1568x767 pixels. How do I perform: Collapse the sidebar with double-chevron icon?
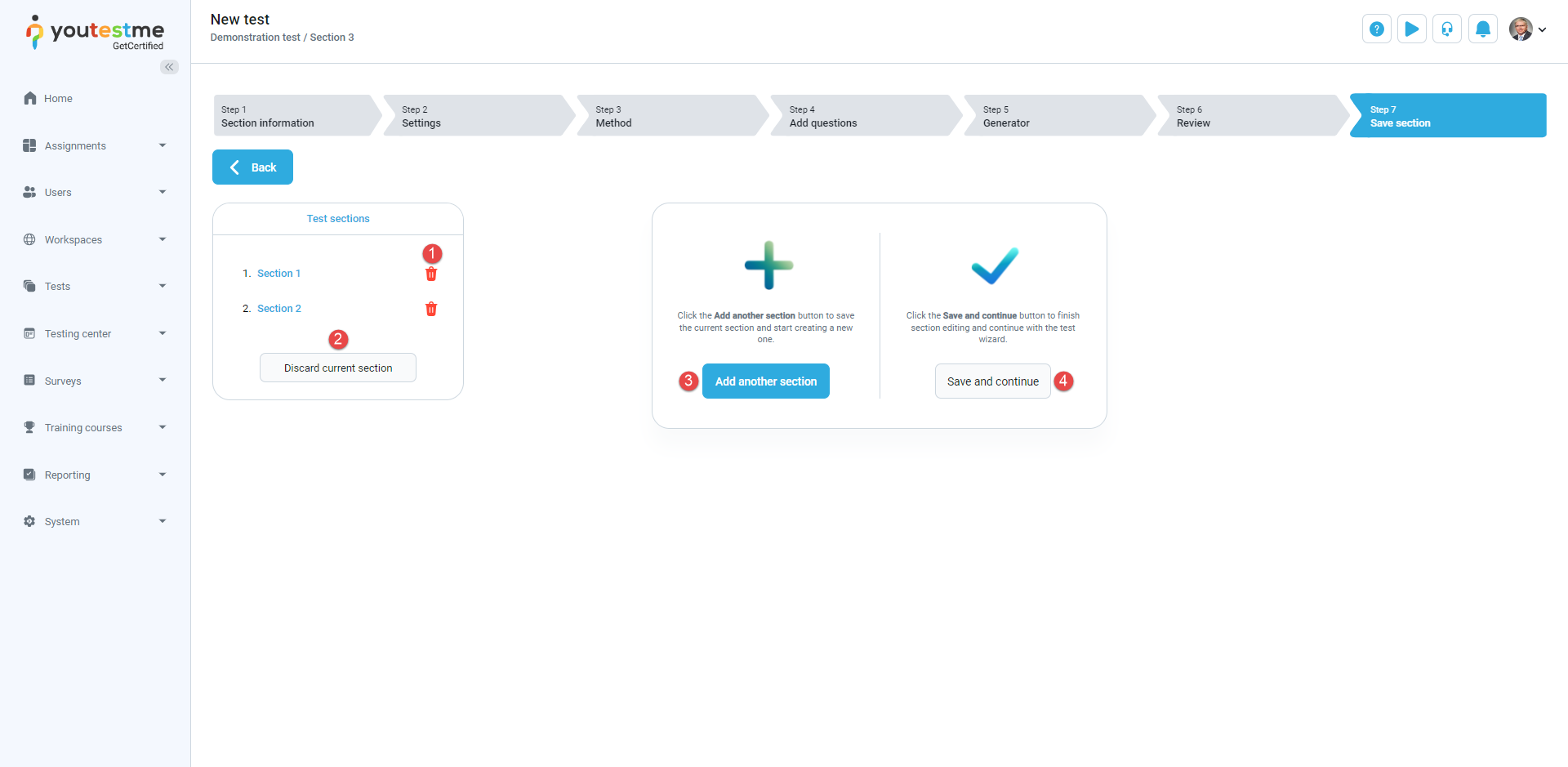click(169, 67)
